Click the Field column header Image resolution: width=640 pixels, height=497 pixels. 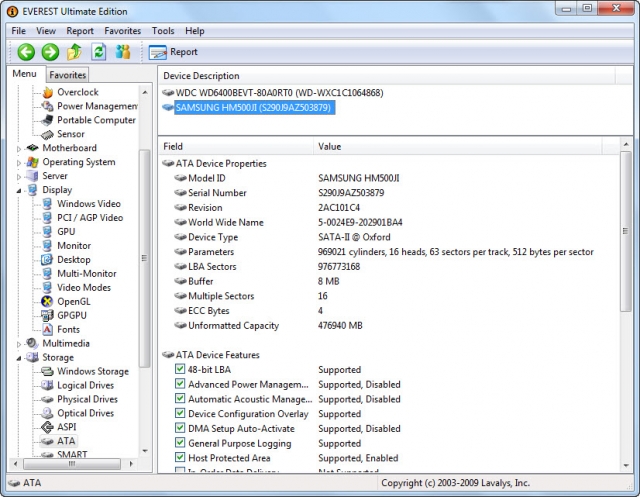point(236,146)
